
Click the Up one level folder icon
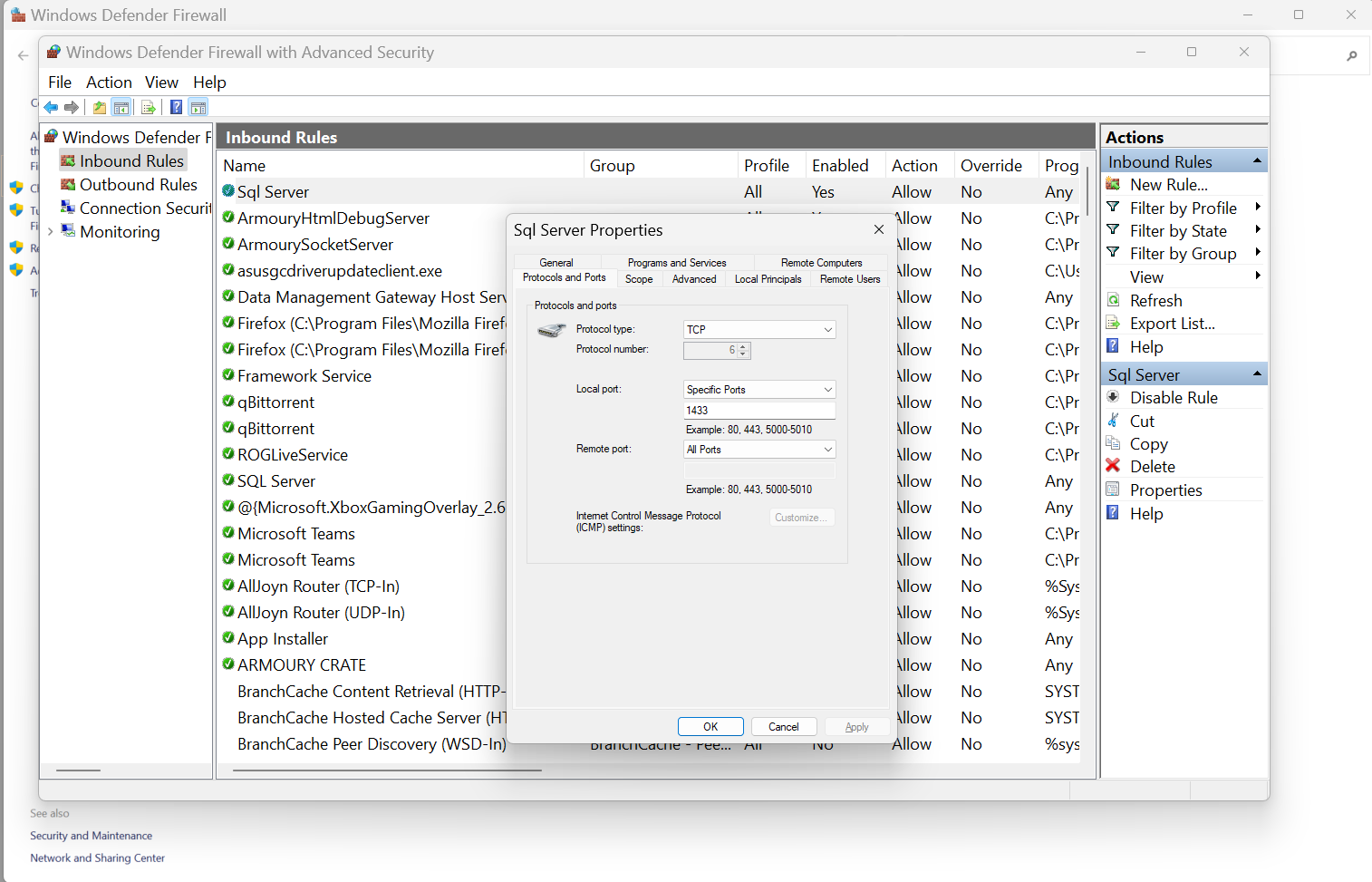click(100, 108)
